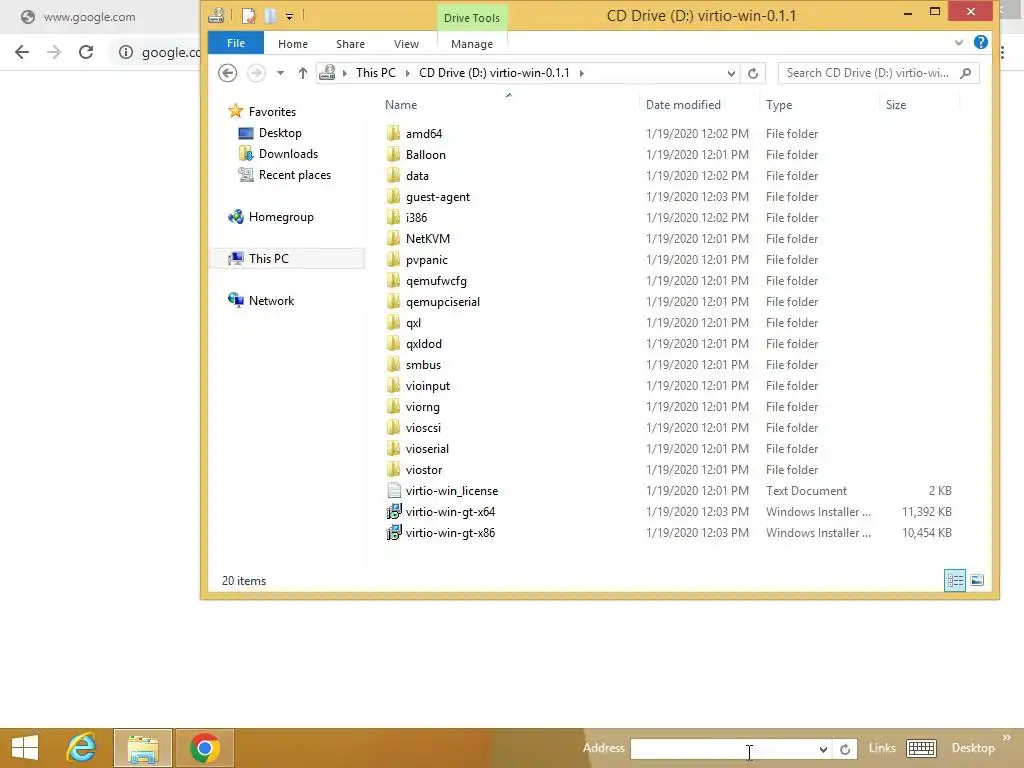Select the virtio-win-gt-x64 installer icon
The height and width of the screenshot is (768, 1024).
[x=394, y=511]
